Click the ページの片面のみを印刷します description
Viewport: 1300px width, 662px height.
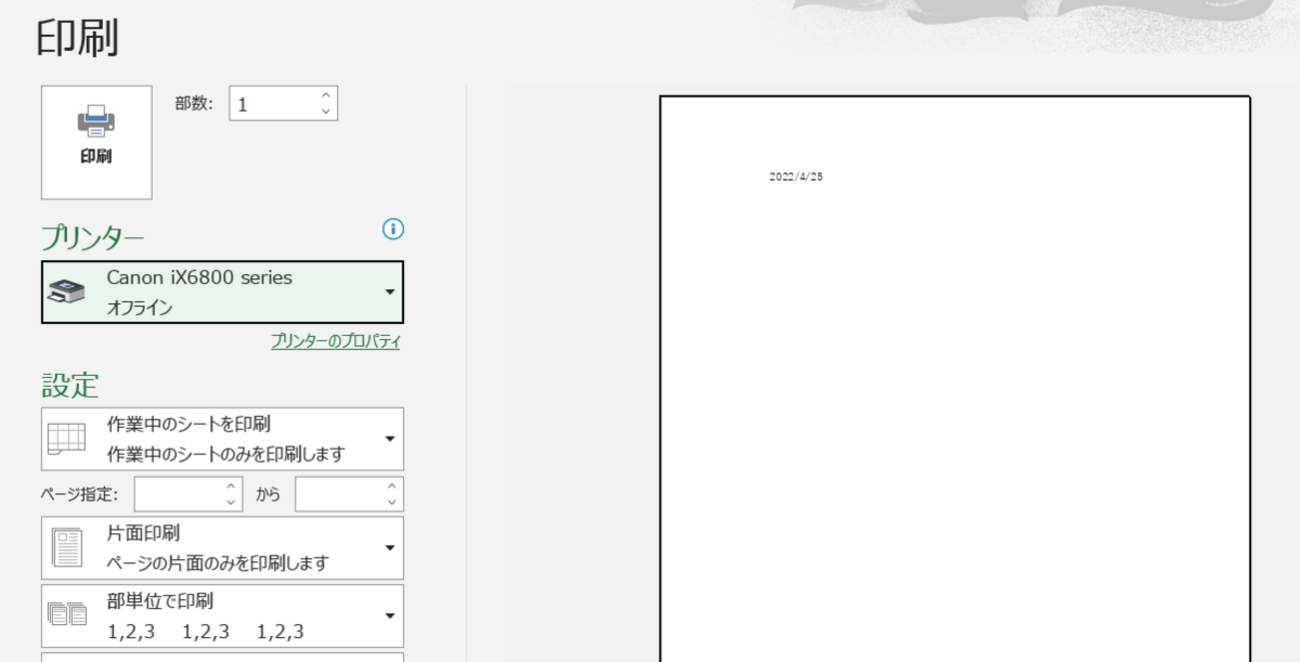click(x=218, y=563)
